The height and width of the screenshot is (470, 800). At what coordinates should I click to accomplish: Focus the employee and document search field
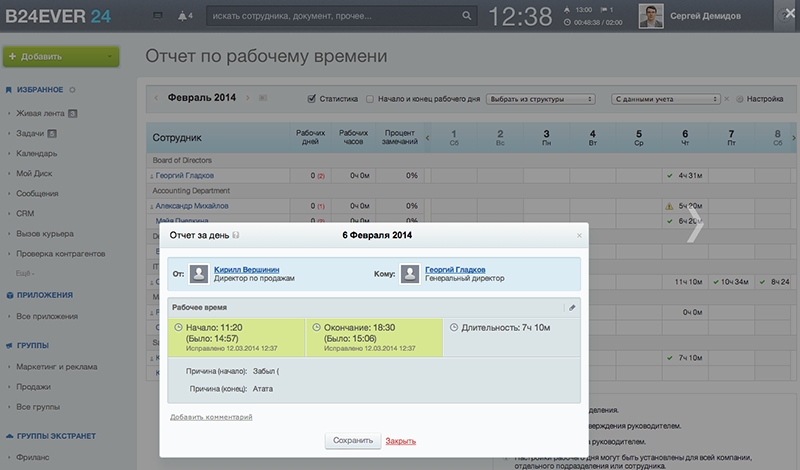pos(341,16)
